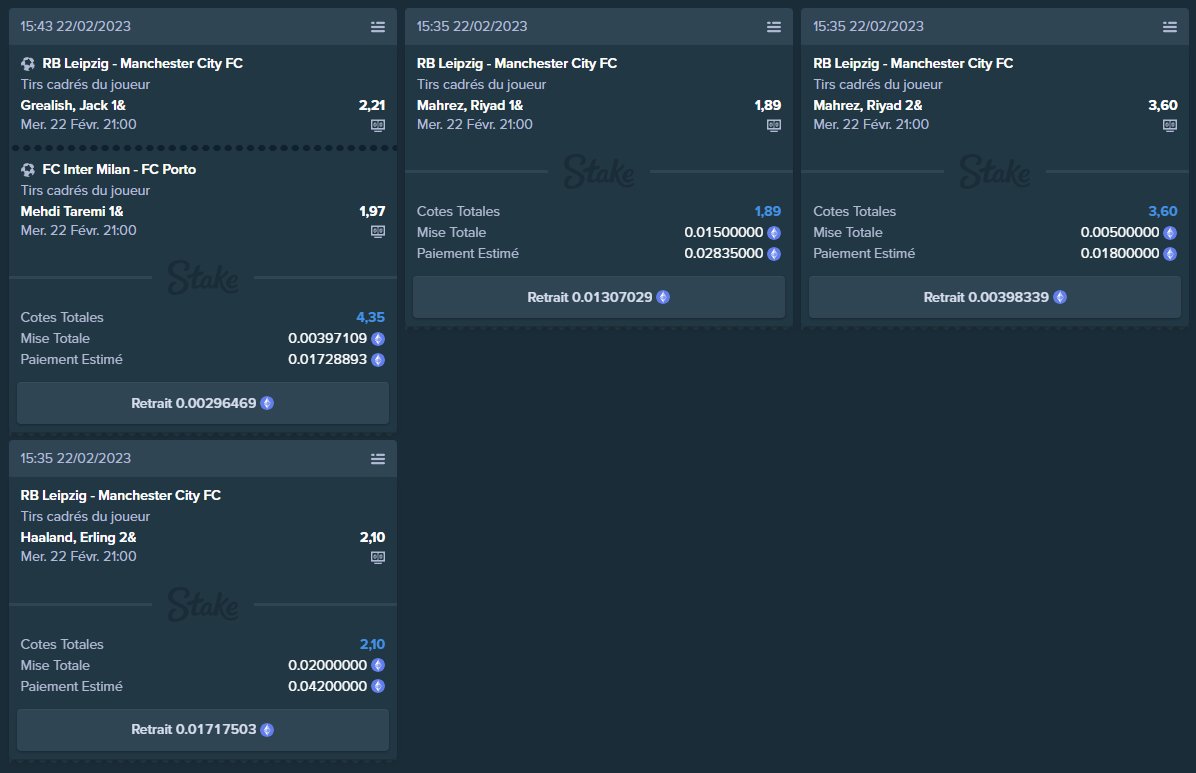Screen dimensions: 1196x773
Task: Open RB Leipzig match link in Mahrez 1& slip
Action: (x=516, y=63)
